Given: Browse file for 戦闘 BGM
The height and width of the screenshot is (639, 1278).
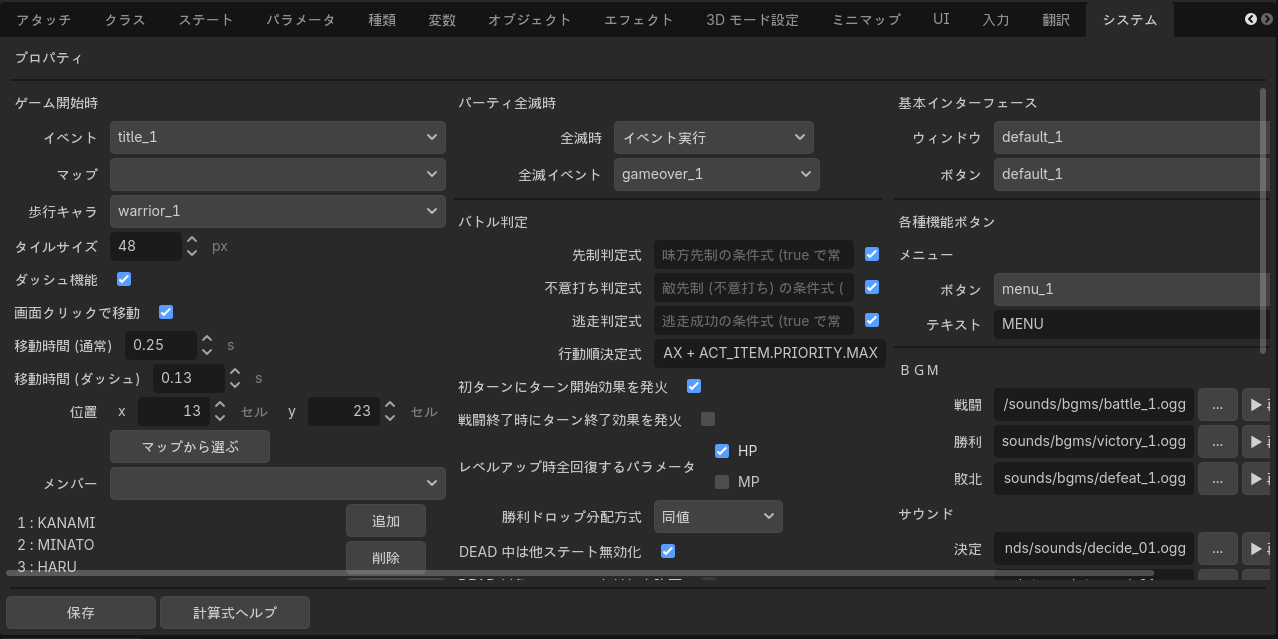Looking at the screenshot, I should coord(1217,404).
